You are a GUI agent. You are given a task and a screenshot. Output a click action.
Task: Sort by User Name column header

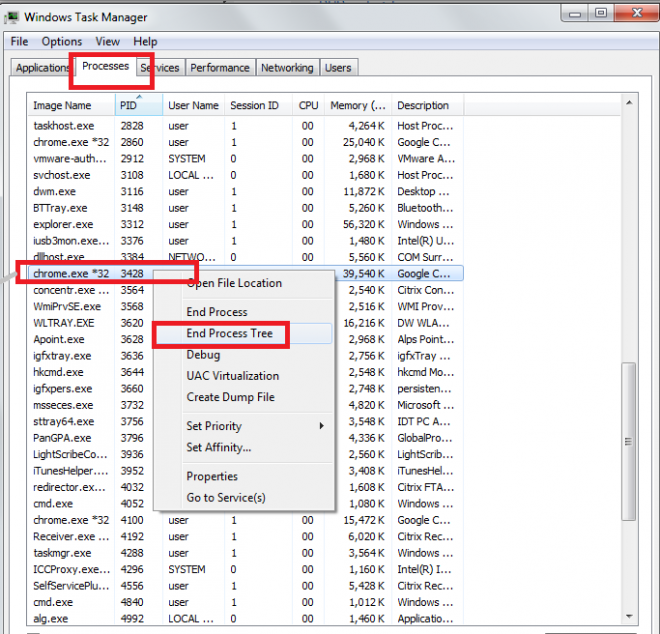194,105
